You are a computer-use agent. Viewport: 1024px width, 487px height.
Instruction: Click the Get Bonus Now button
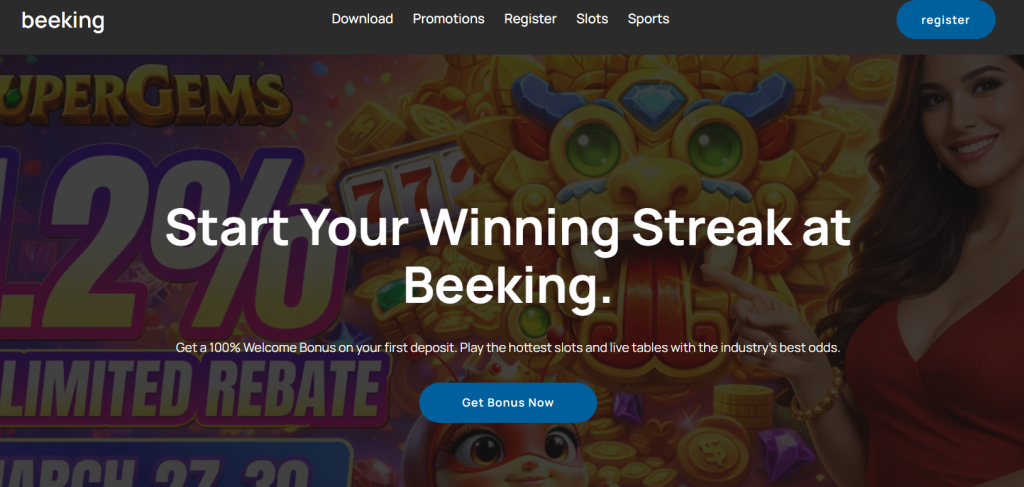coord(508,403)
